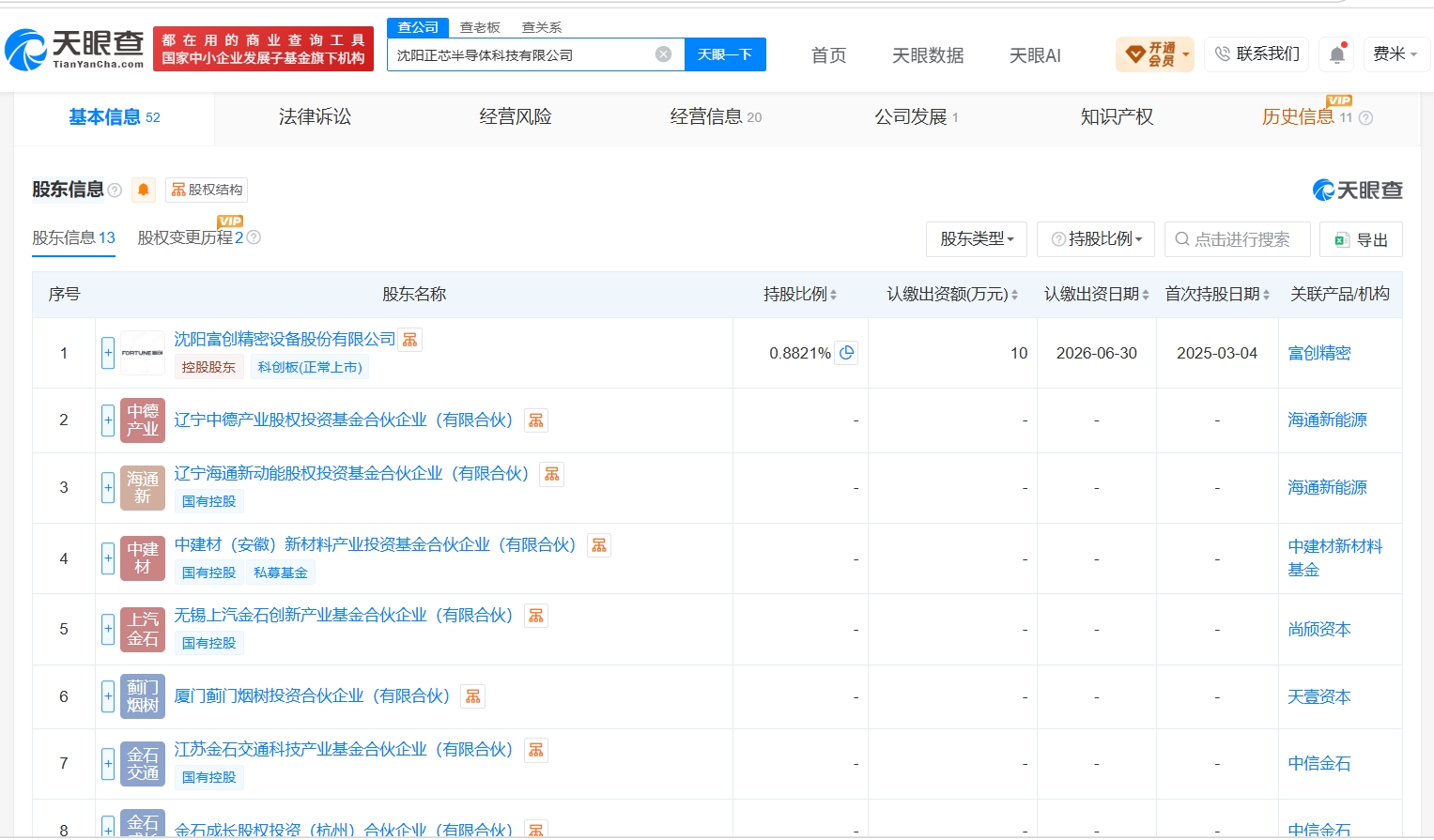Expand row 5 无锡上汽金石 details
Viewport: 1434px width, 840px height.
[108, 629]
